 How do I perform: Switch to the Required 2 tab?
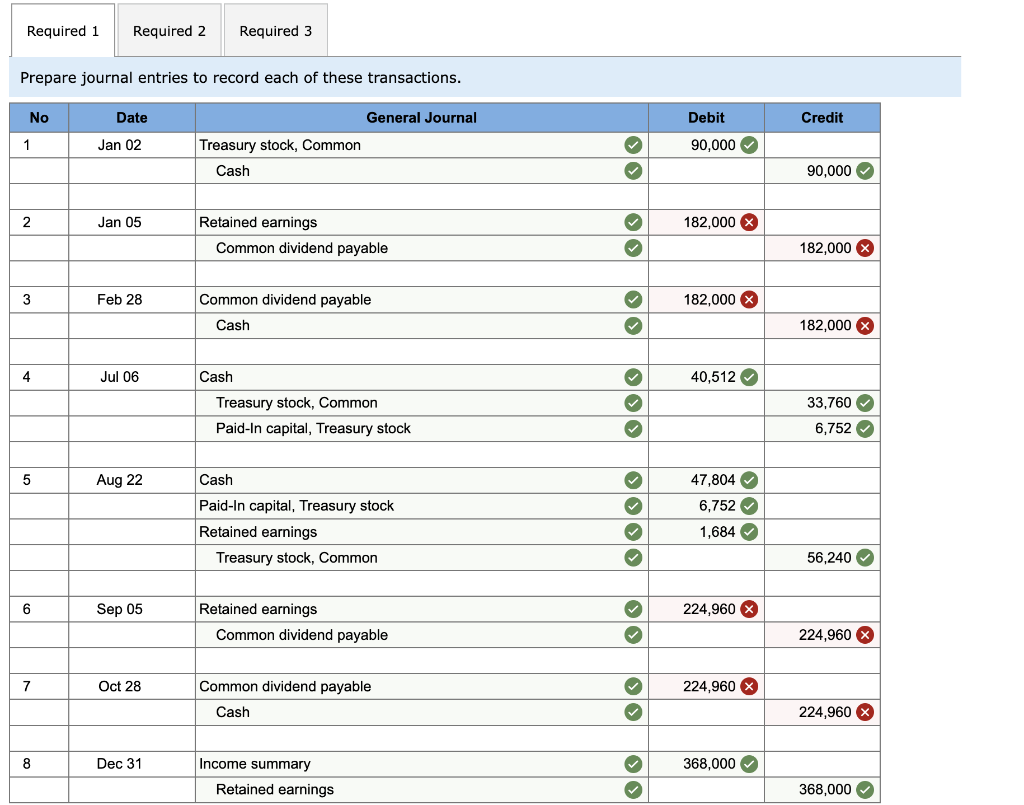coord(169,30)
